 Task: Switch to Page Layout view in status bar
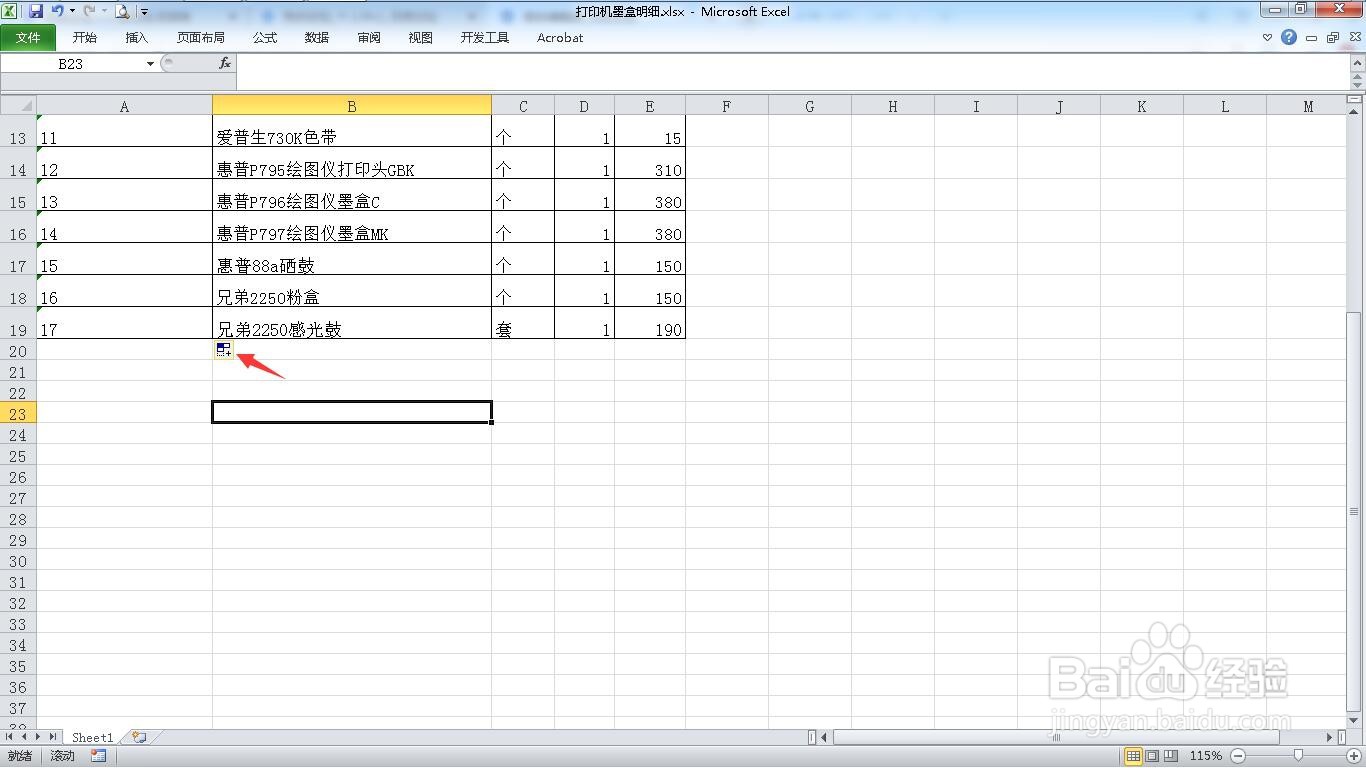tap(1152, 756)
